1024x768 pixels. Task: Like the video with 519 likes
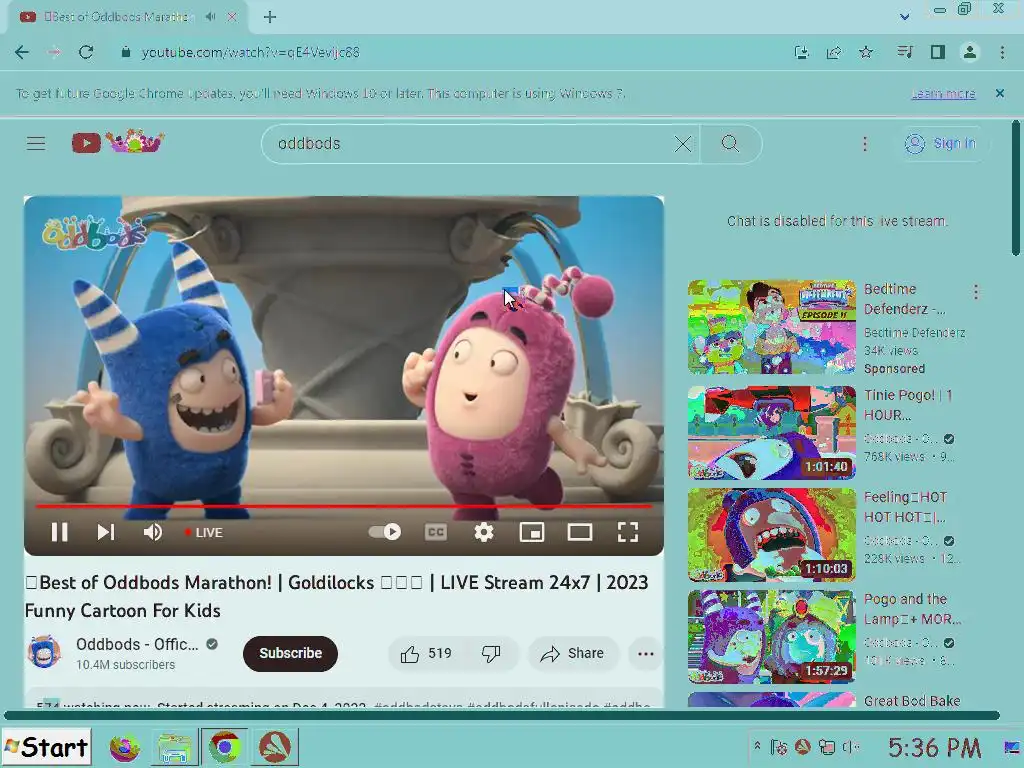coord(426,653)
